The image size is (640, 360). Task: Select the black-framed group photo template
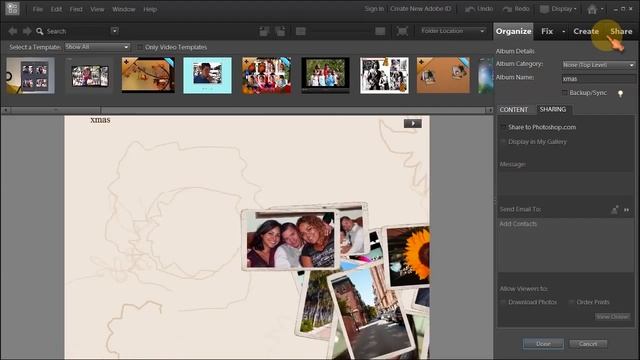pyautogui.click(x=325, y=76)
